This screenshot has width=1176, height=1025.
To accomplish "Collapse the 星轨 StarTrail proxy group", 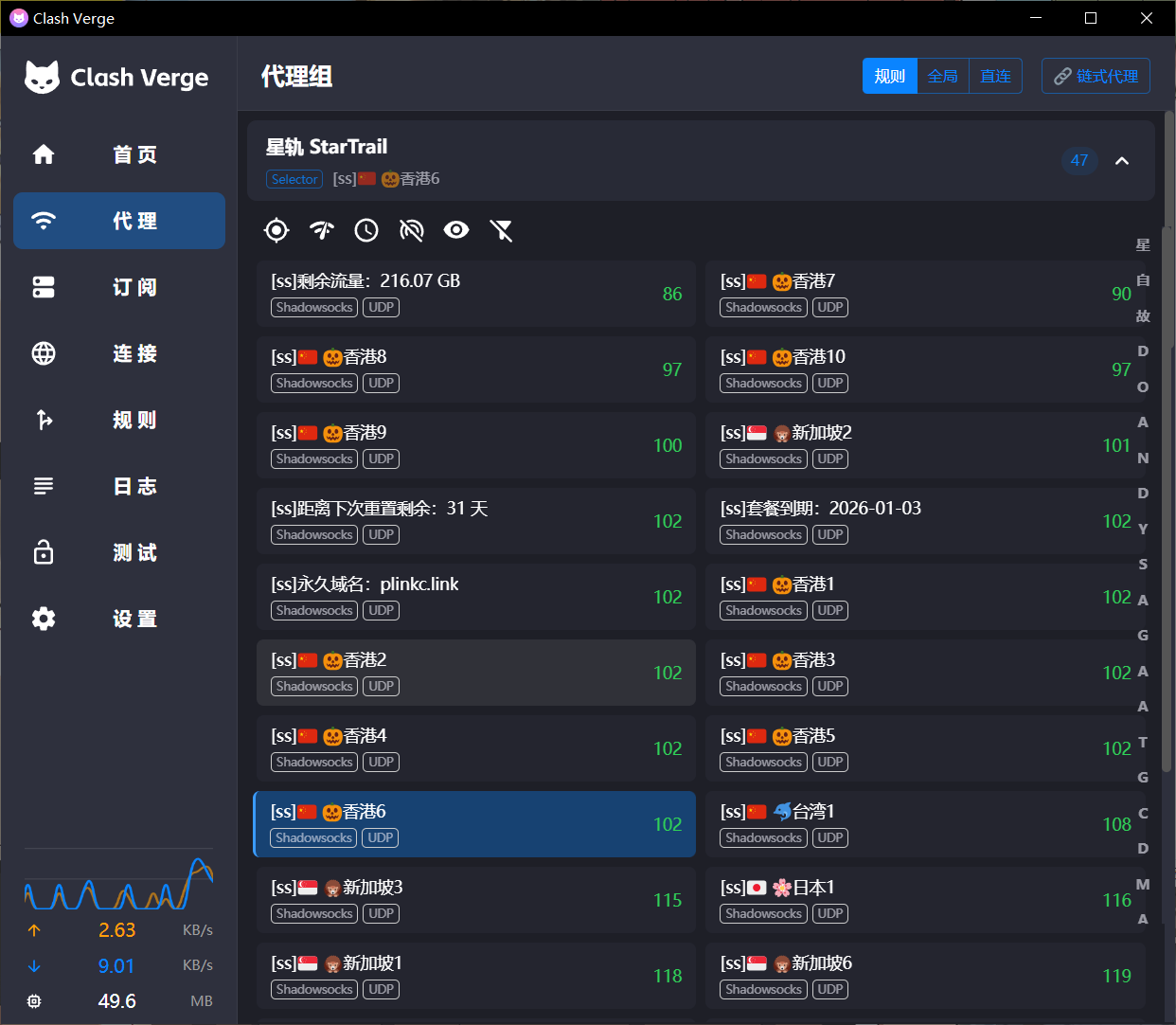I will click(1122, 161).
